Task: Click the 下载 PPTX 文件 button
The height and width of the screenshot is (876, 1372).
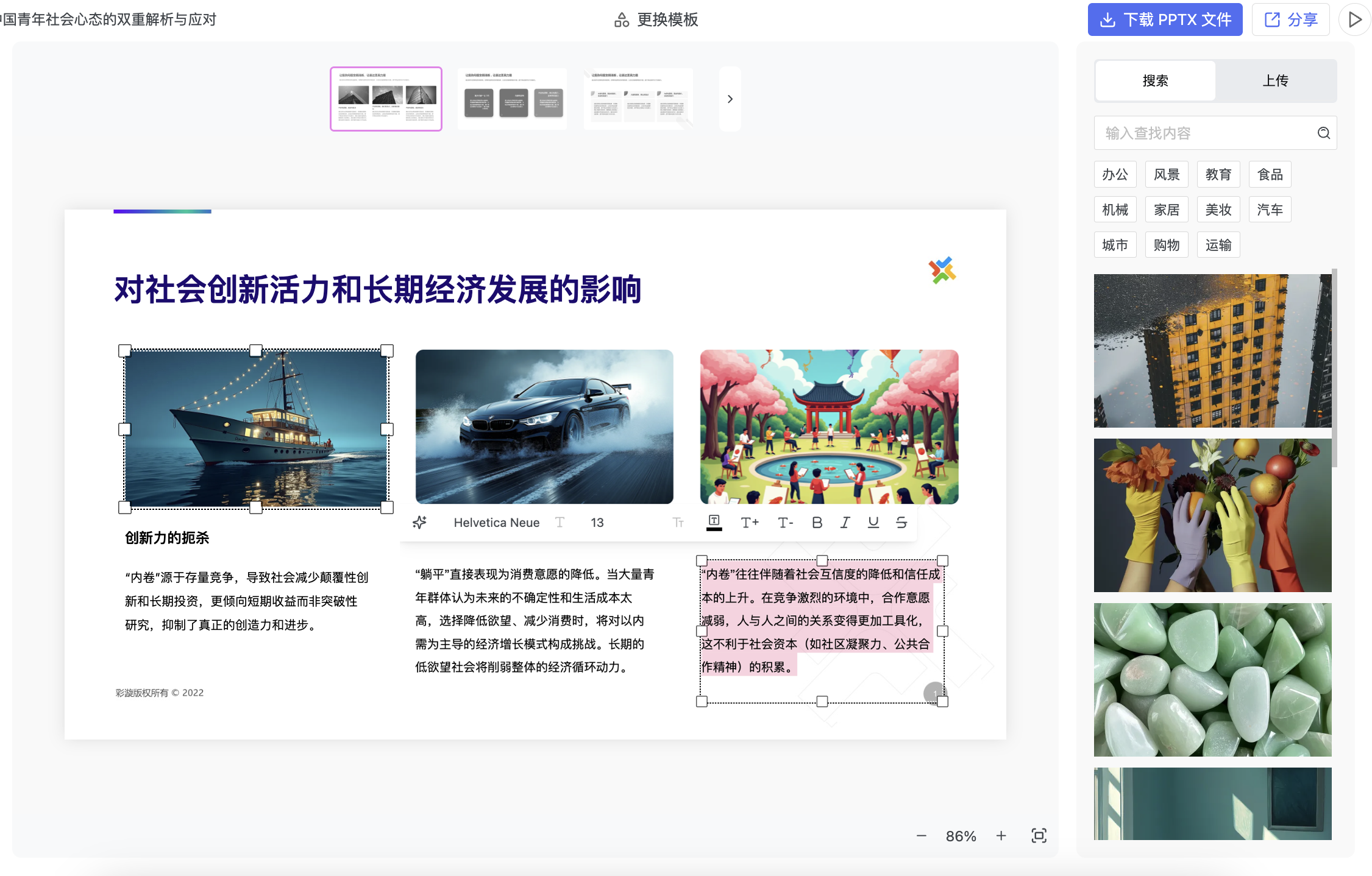Action: click(1165, 19)
